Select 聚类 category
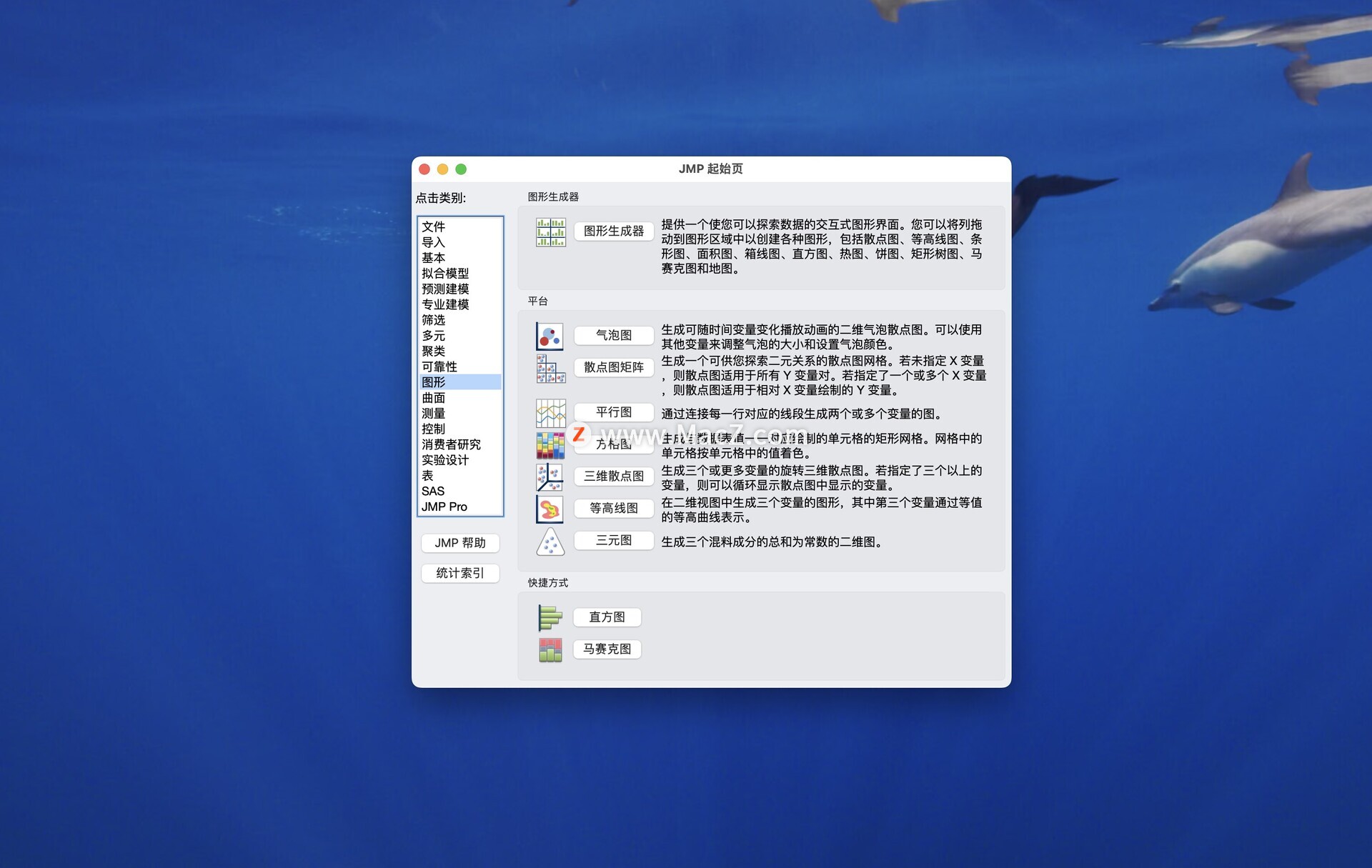Viewport: 1372px width, 868px height. pos(460,351)
